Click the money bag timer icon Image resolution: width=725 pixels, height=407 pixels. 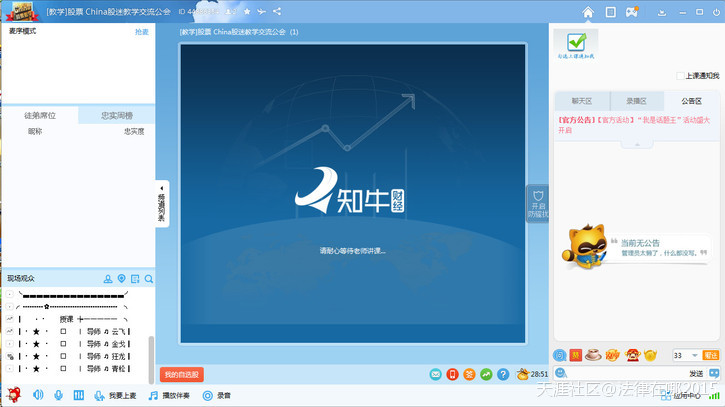pyautogui.click(x=523, y=374)
